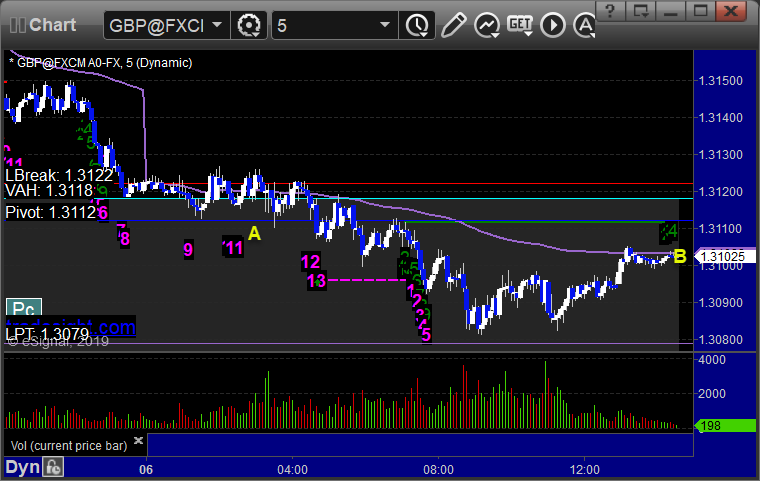Start bar replay with the play icon
The width and height of the screenshot is (760, 481).
pyautogui.click(x=553, y=25)
